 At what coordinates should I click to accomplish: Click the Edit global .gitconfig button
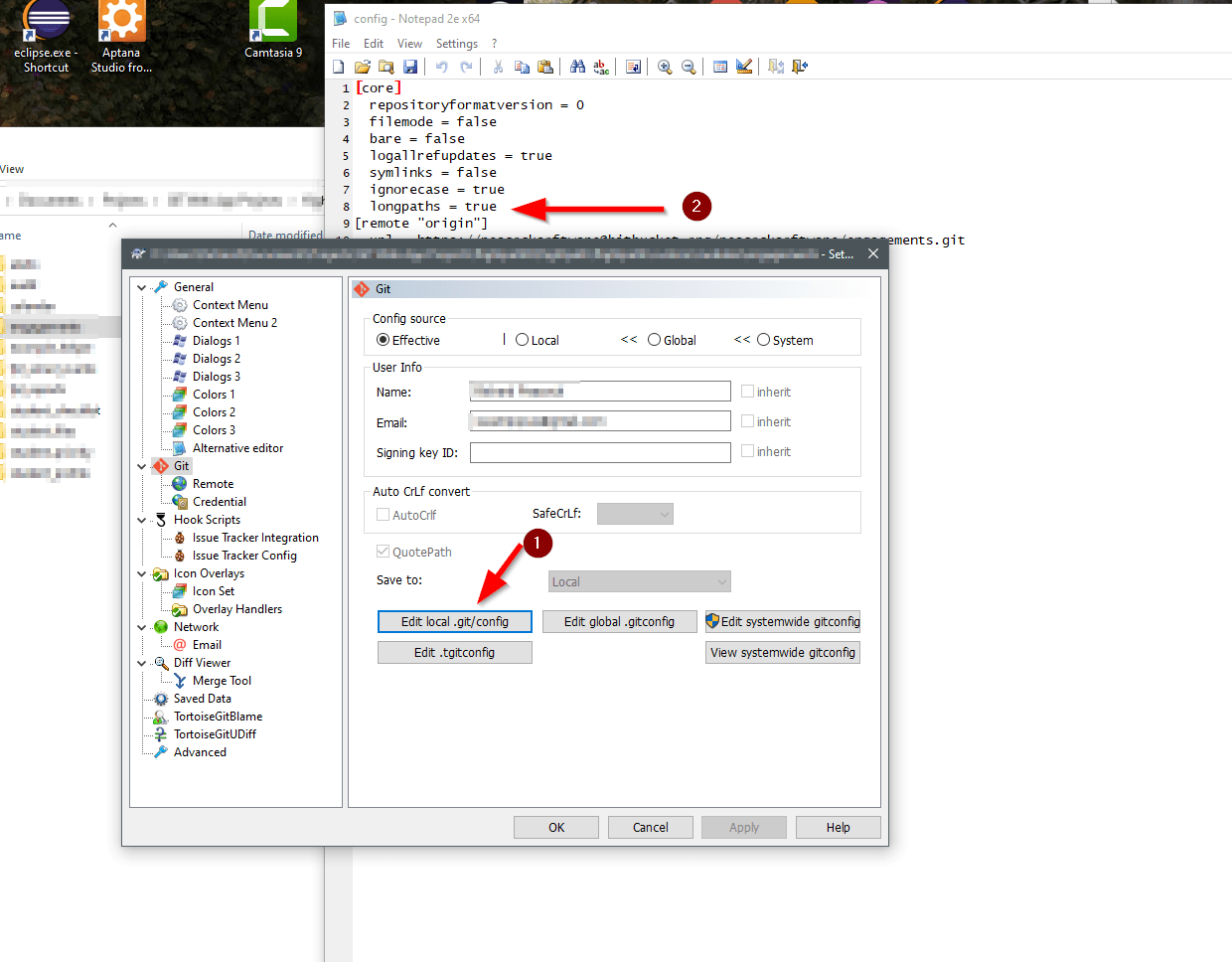pos(619,621)
